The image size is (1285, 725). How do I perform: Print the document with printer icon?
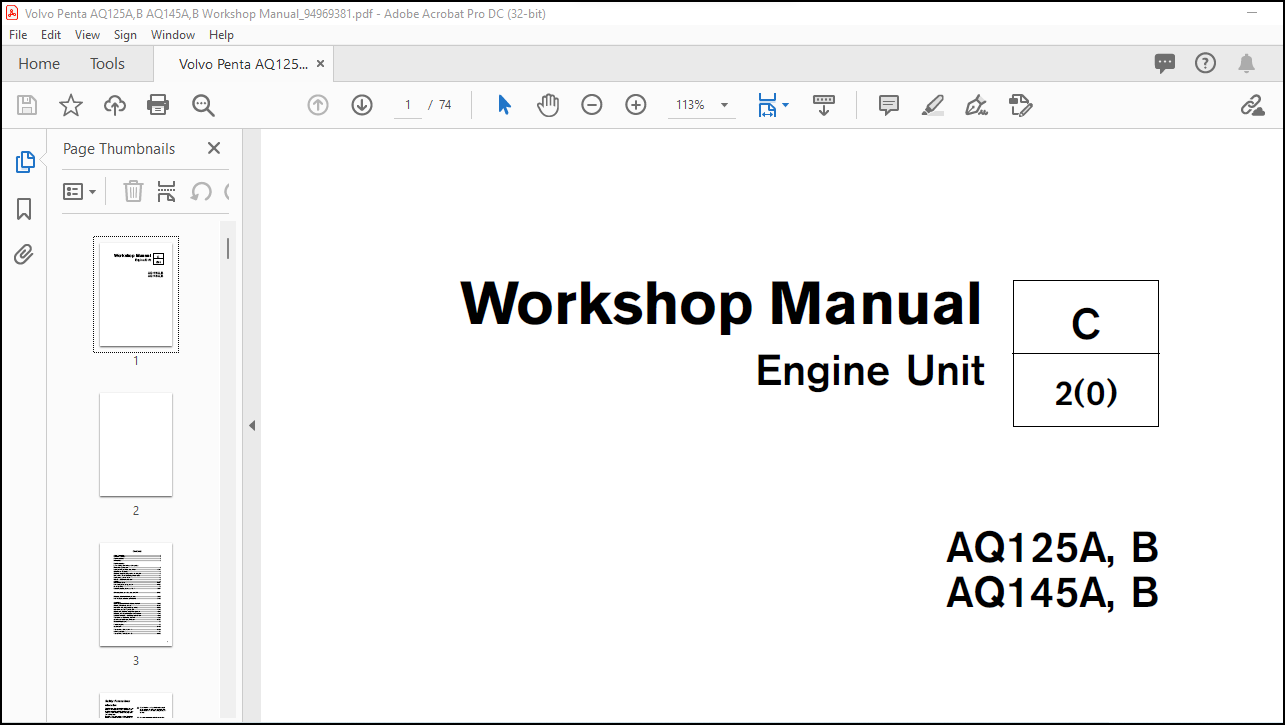[x=158, y=105]
